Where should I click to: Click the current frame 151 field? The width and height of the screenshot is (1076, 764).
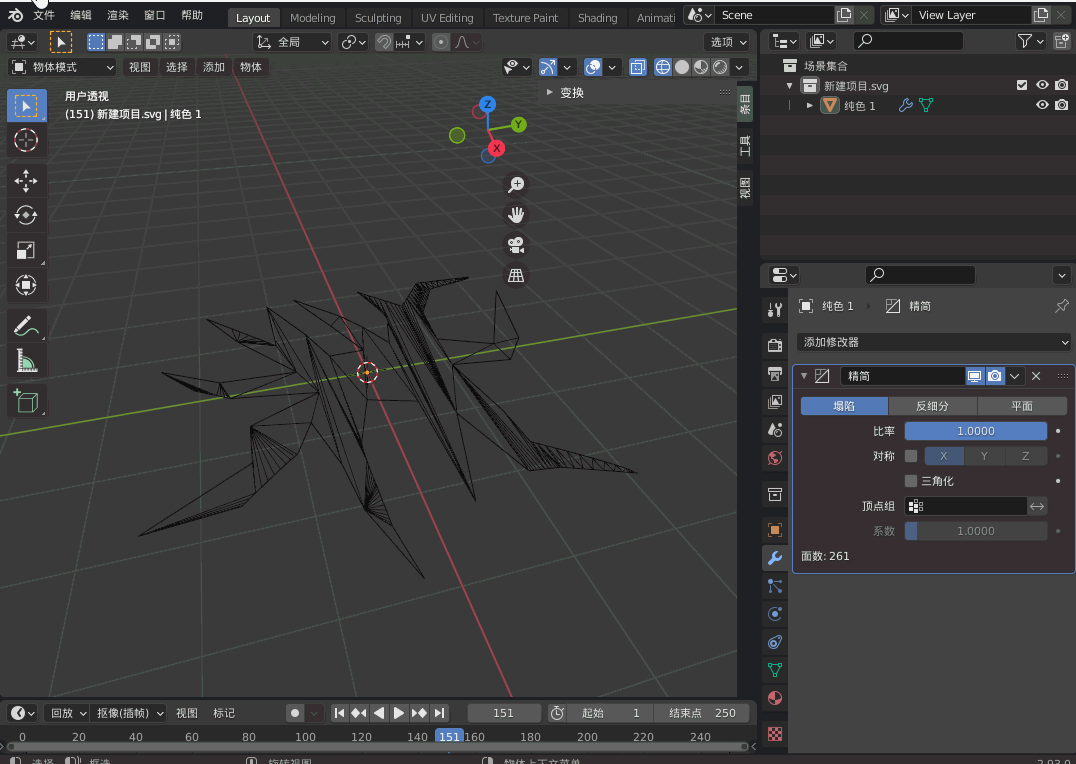(x=503, y=713)
